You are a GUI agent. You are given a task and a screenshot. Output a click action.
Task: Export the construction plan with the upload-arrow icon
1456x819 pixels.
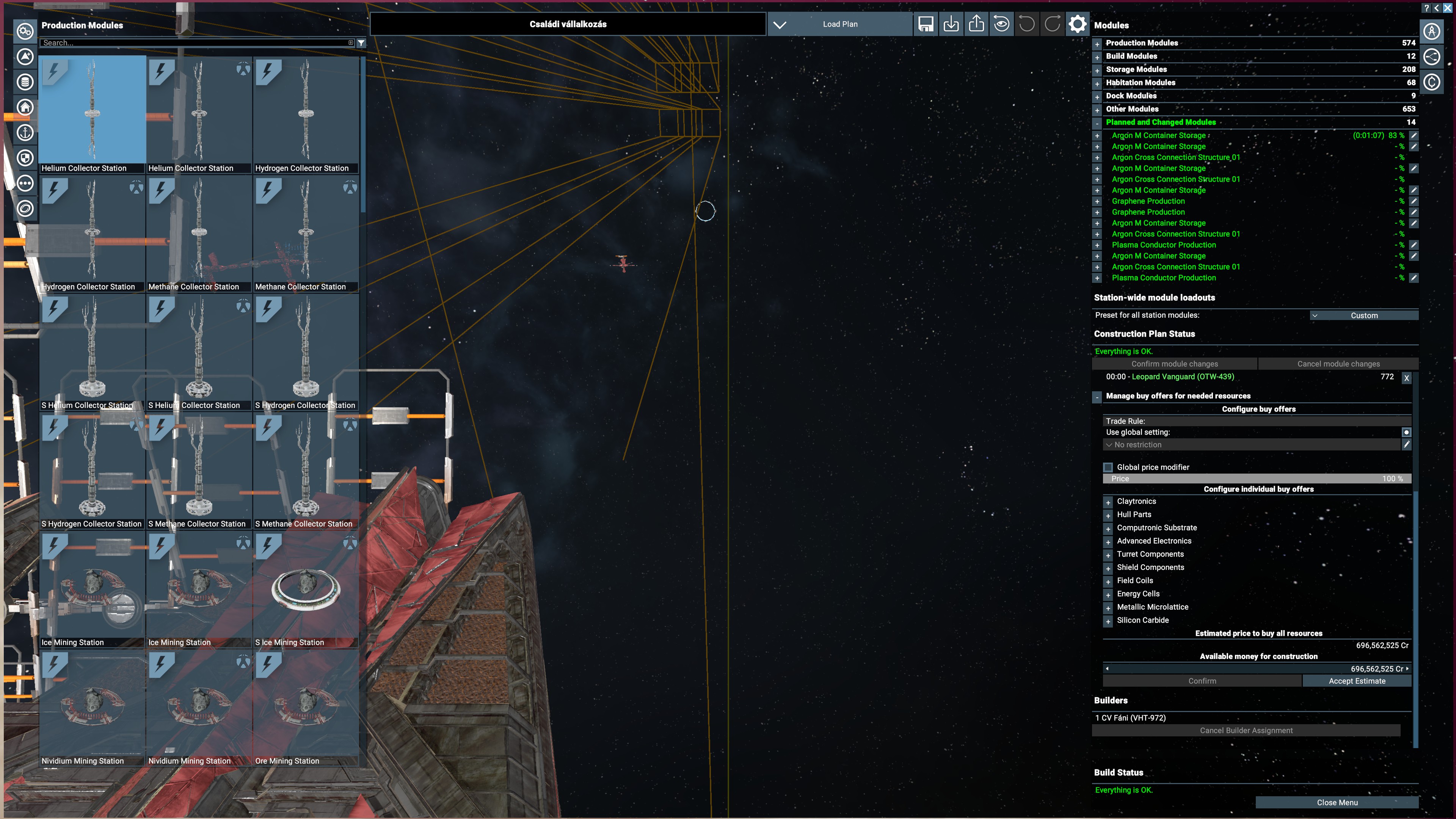976,24
